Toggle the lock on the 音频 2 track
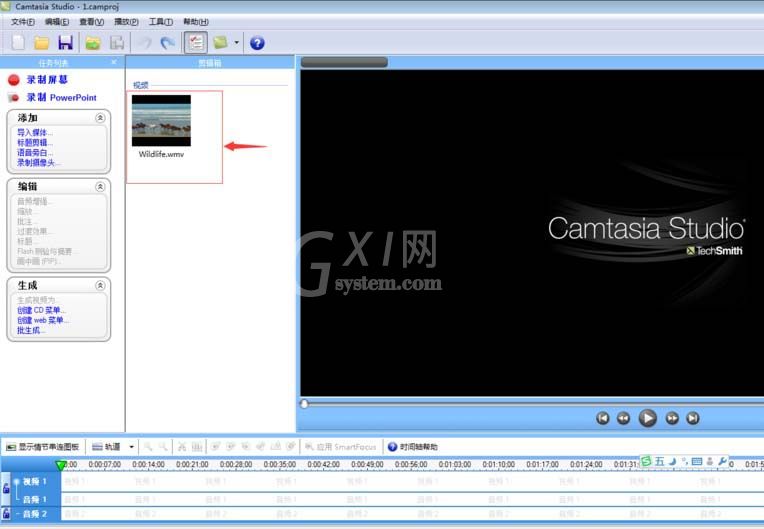 [6, 513]
